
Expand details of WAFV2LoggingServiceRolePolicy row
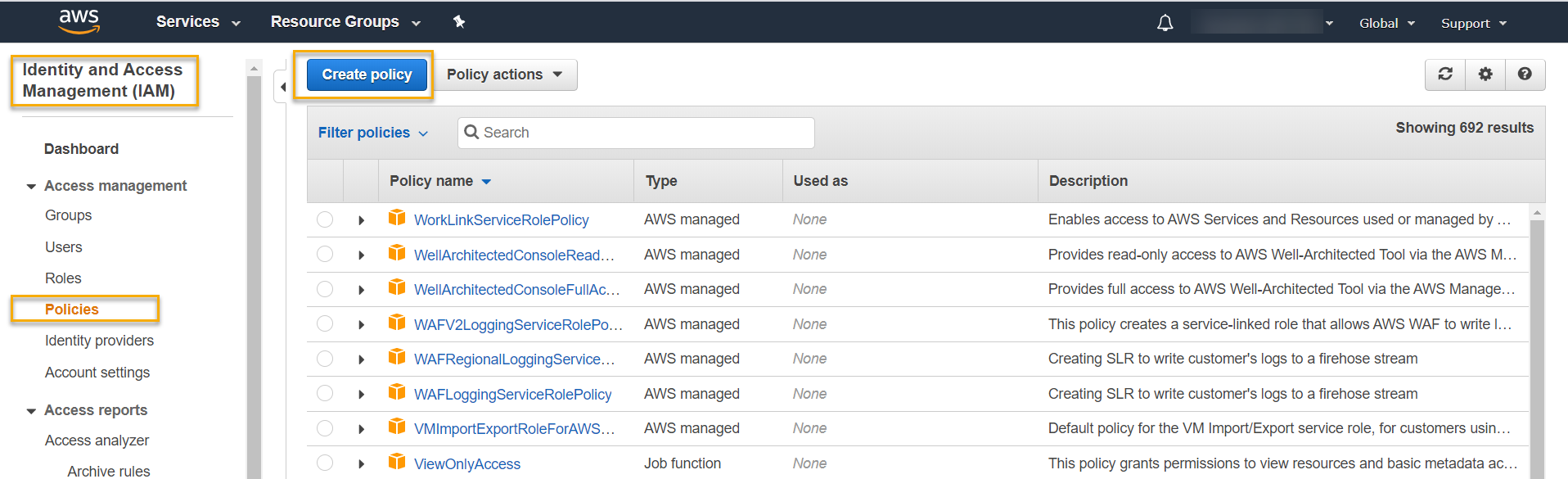pyautogui.click(x=361, y=325)
